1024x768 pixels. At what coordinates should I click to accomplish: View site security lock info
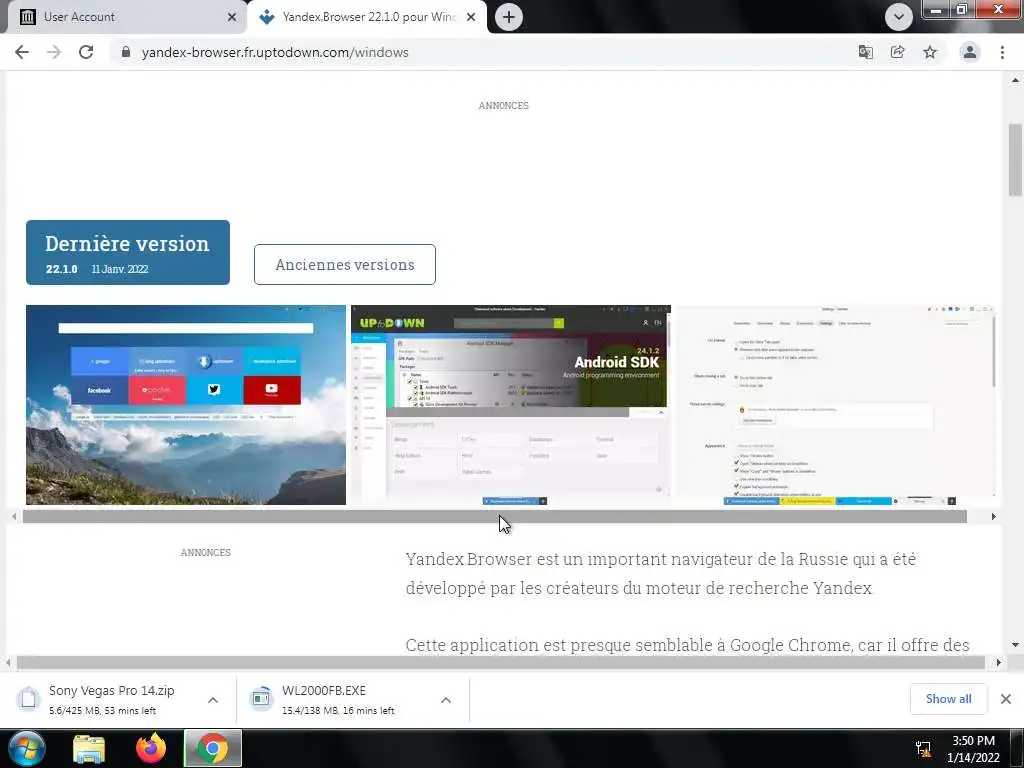point(126,52)
